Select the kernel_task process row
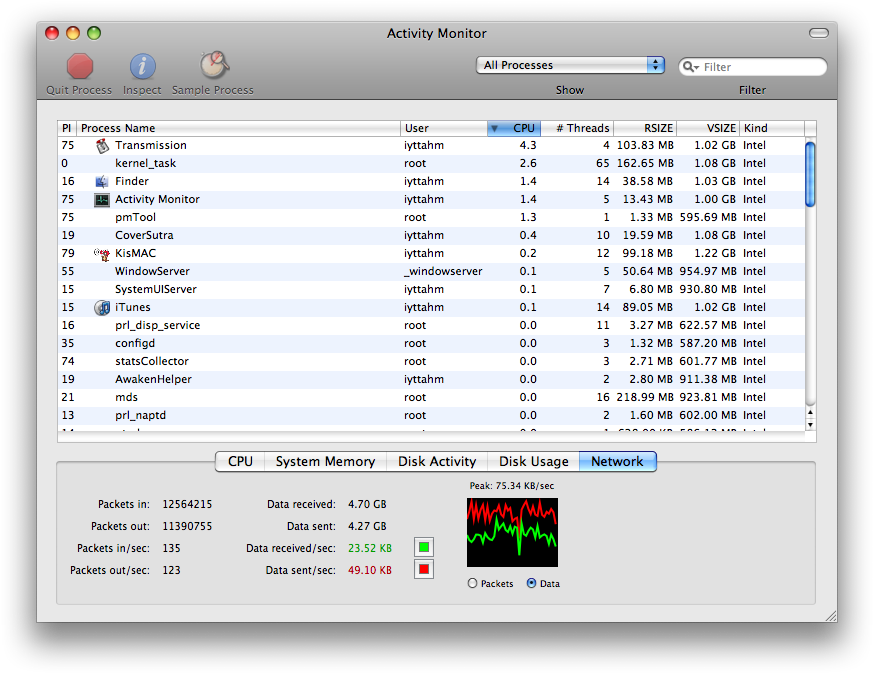 coord(300,163)
